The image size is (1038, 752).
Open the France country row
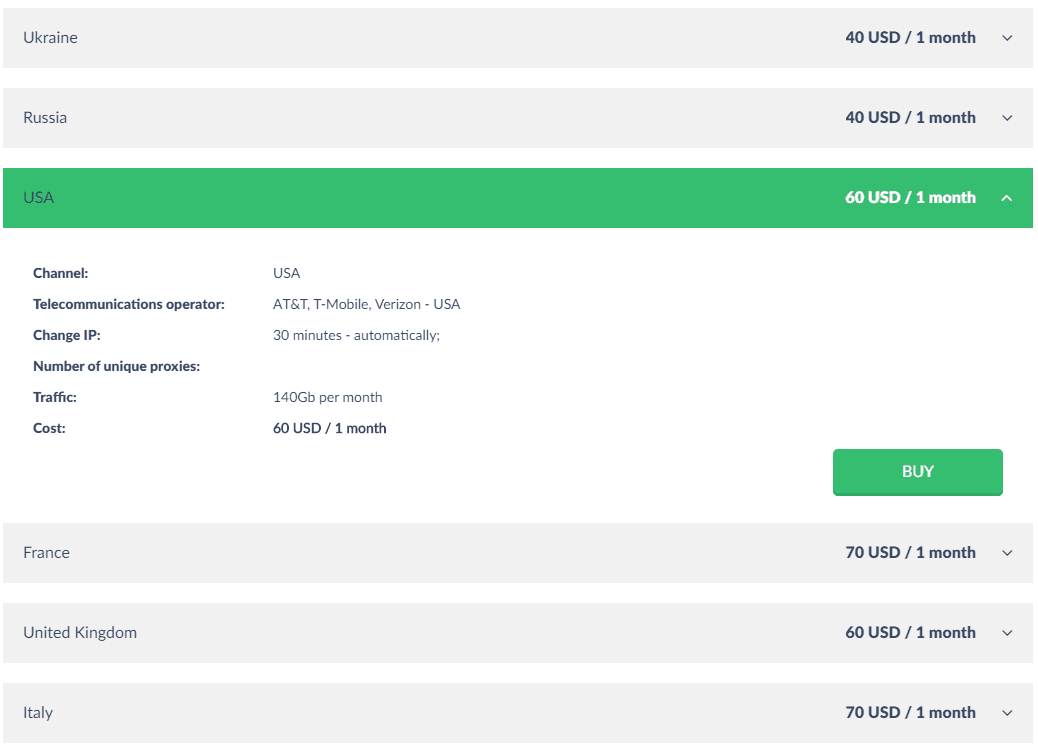click(x=518, y=553)
